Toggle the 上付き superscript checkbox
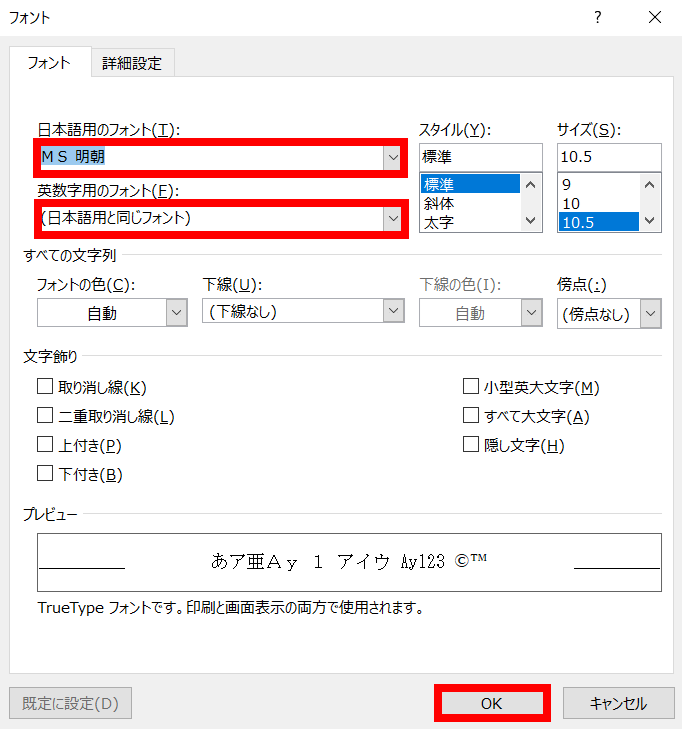This screenshot has height=729, width=682. pos(45,444)
